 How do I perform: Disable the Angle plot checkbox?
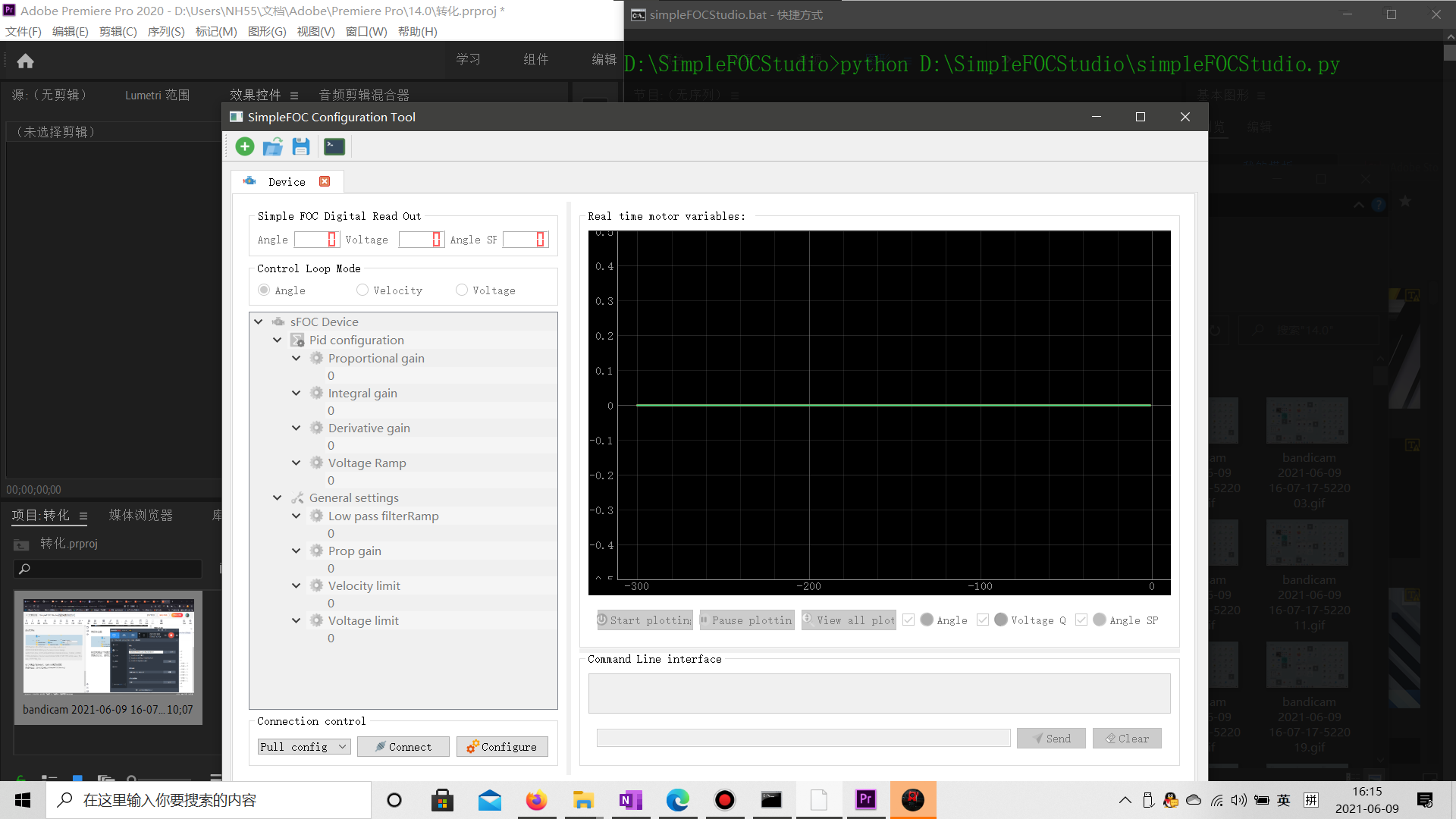(908, 620)
